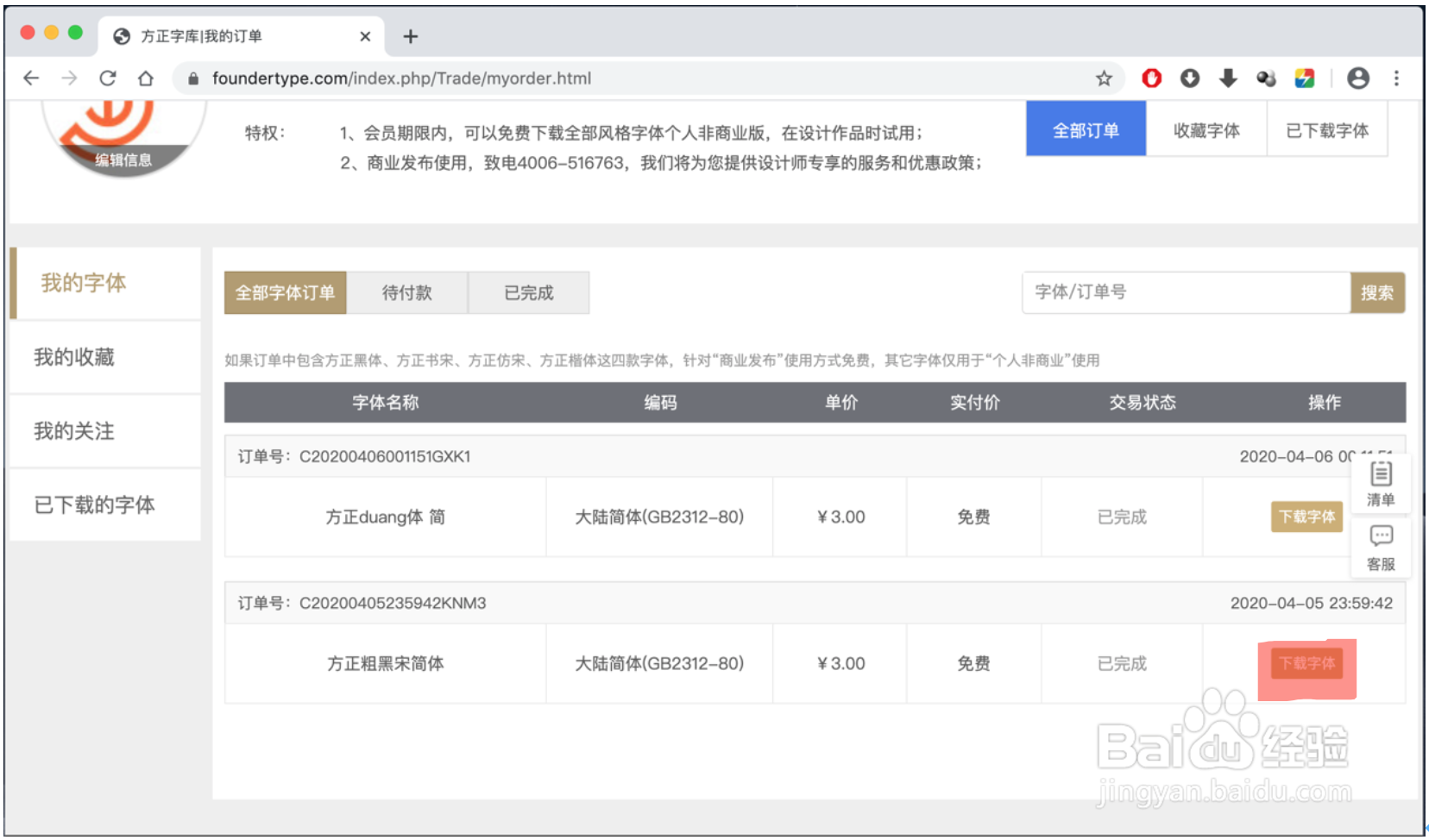
Task: Click the black down-arrow extension icon
Action: pos(1228,78)
